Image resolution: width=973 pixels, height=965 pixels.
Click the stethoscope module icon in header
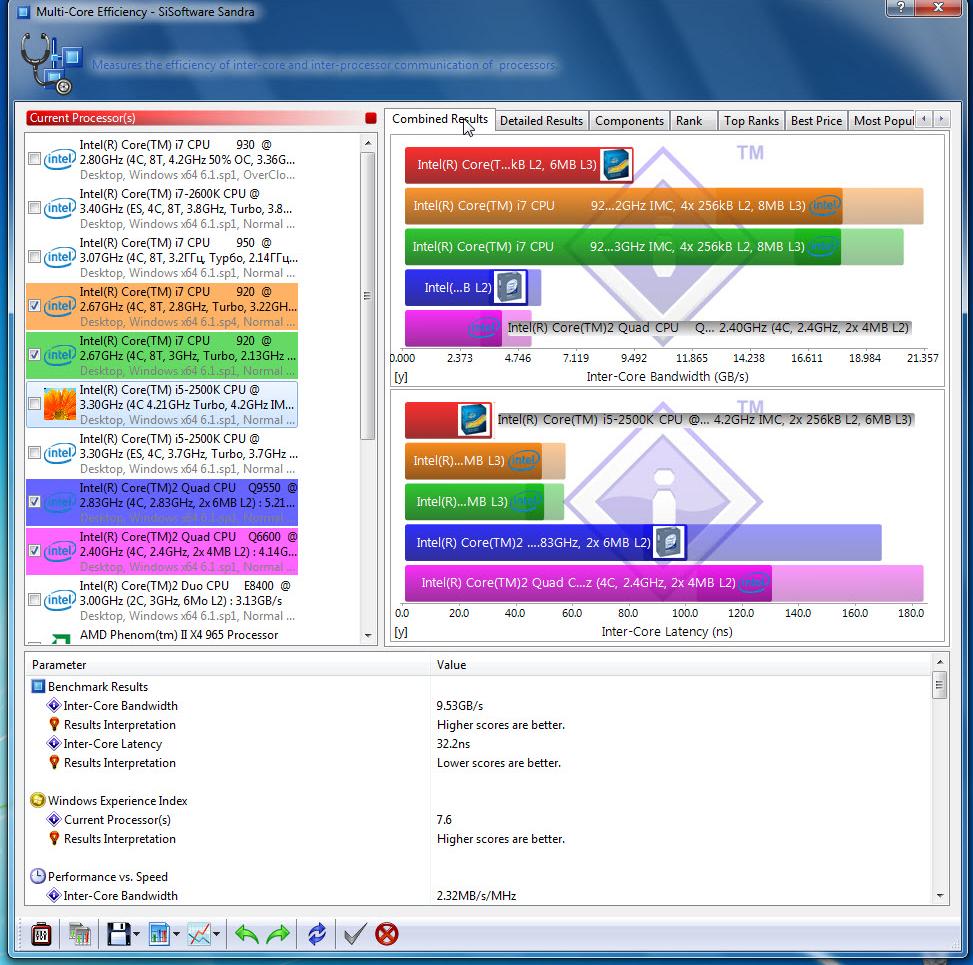(x=52, y=63)
